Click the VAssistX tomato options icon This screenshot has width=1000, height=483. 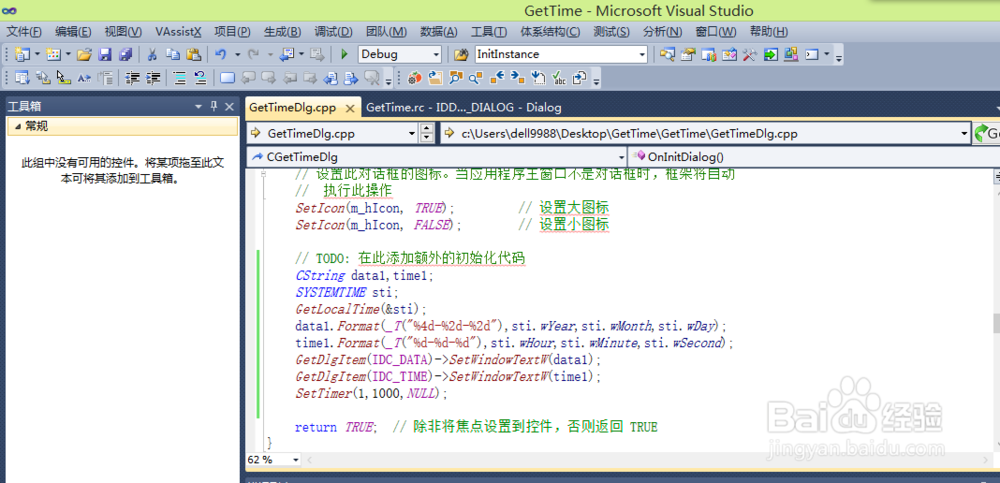point(415,78)
